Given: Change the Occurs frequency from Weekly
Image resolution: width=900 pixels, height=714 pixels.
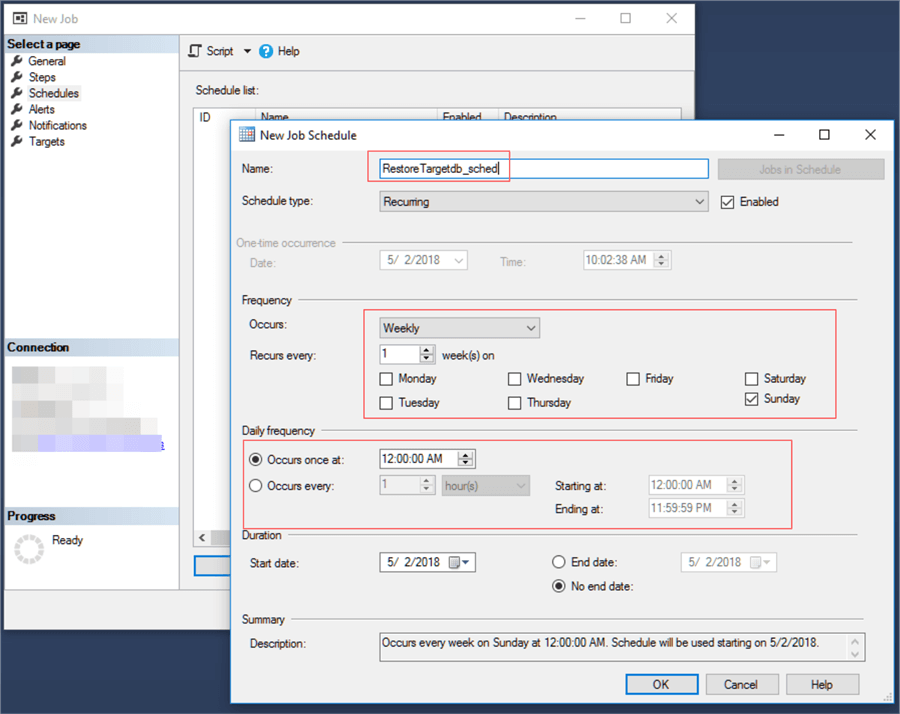Looking at the screenshot, I should [529, 327].
